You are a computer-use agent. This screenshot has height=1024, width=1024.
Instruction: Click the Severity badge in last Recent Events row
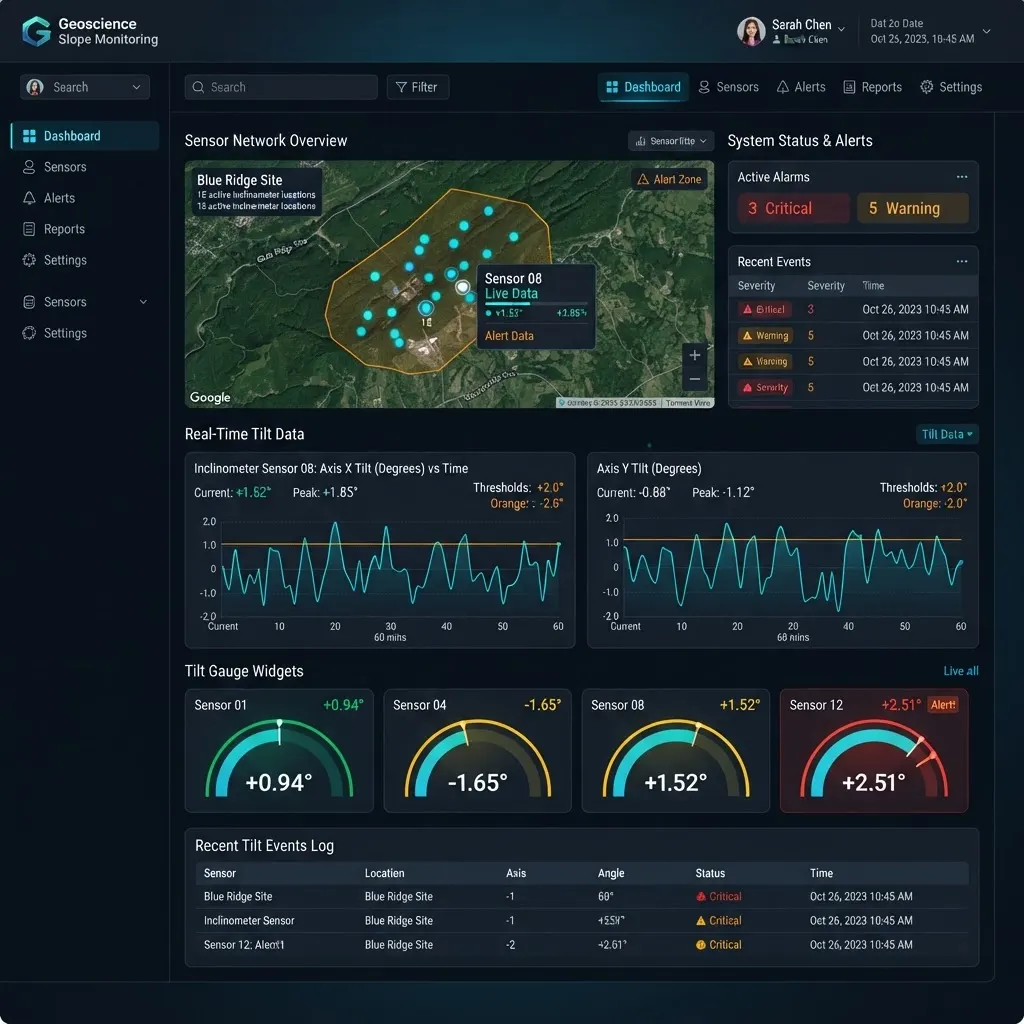coord(765,387)
